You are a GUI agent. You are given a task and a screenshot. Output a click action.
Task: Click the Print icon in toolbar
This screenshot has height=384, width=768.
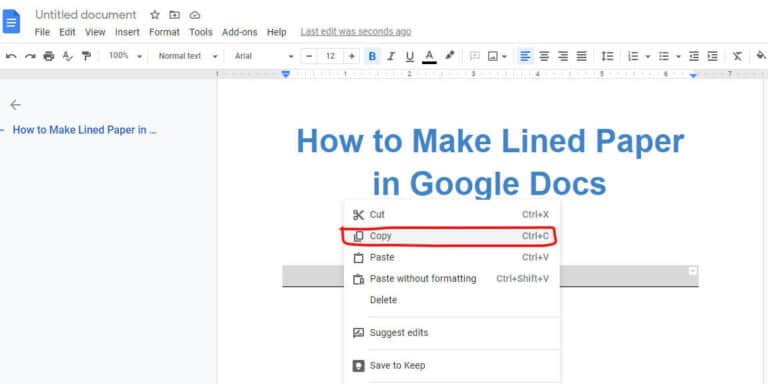tap(49, 56)
